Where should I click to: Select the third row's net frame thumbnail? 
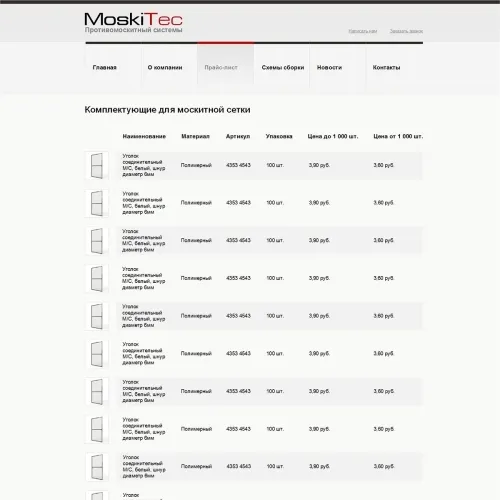coord(97,241)
